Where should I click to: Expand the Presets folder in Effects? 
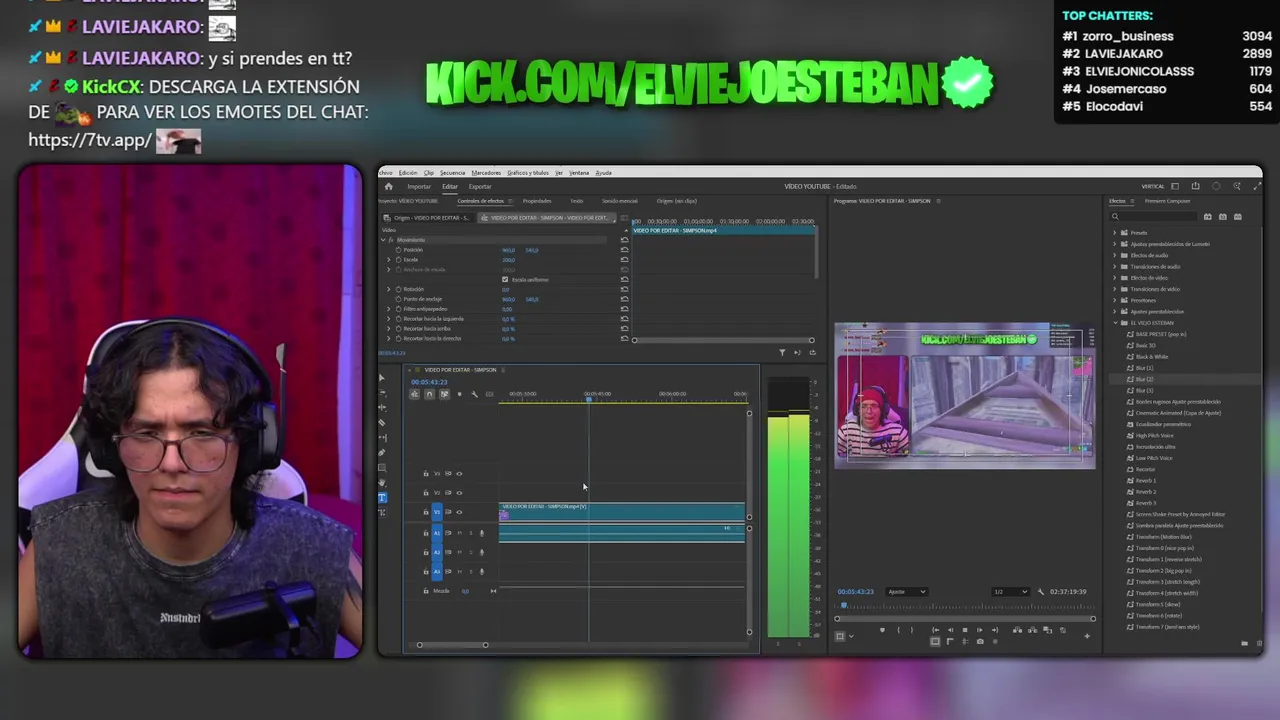pyautogui.click(x=1115, y=232)
